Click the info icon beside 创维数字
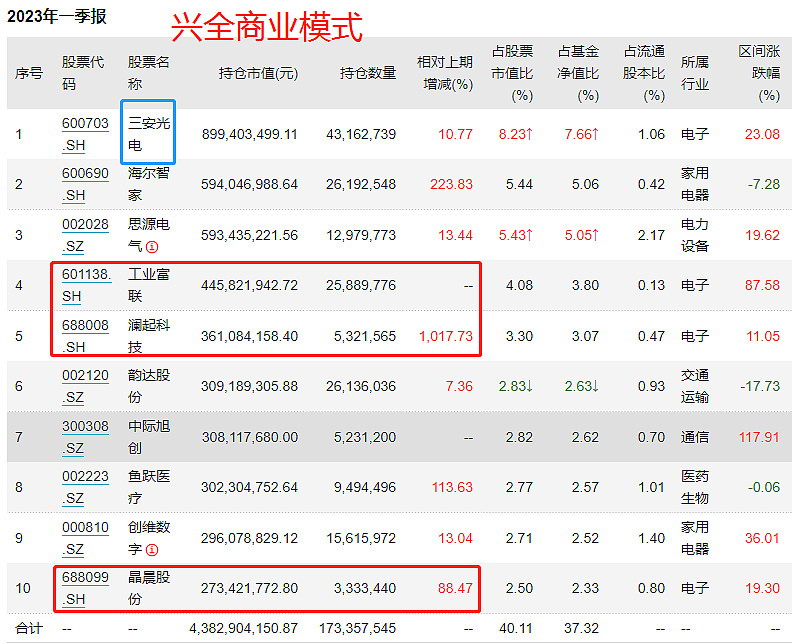 click(152, 550)
